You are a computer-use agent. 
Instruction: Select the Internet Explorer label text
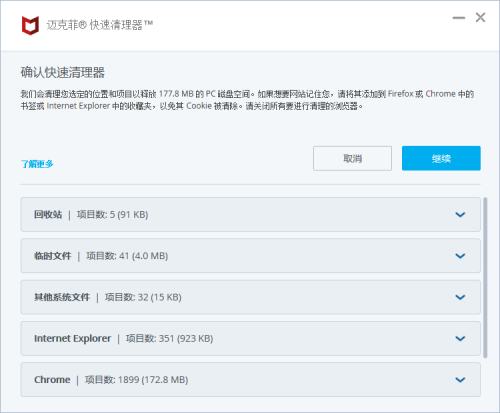[72, 338]
